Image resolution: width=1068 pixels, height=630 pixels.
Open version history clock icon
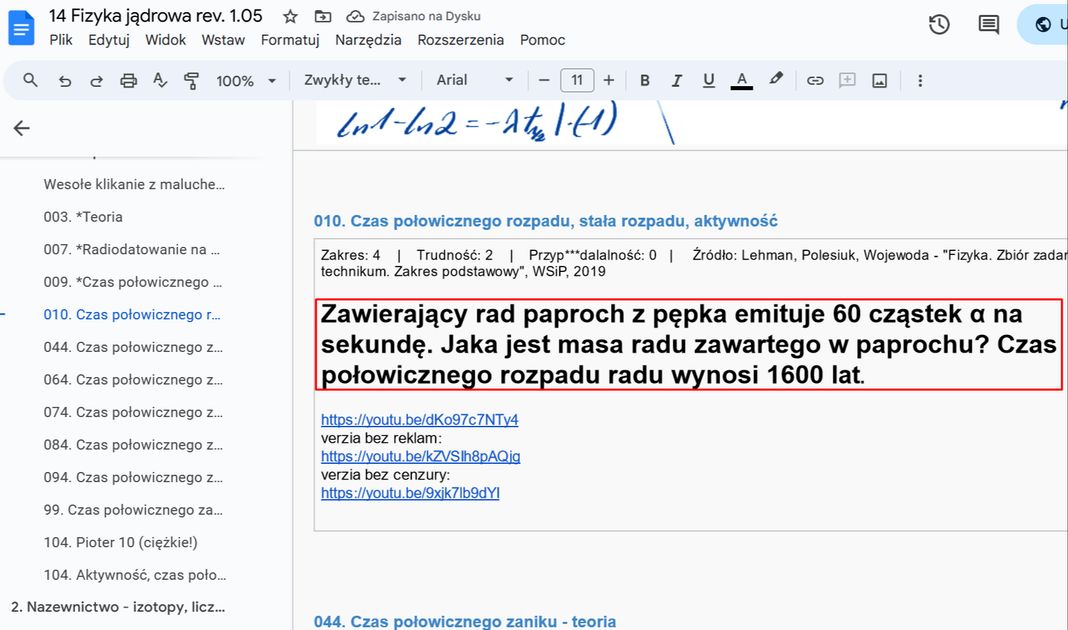(939, 25)
